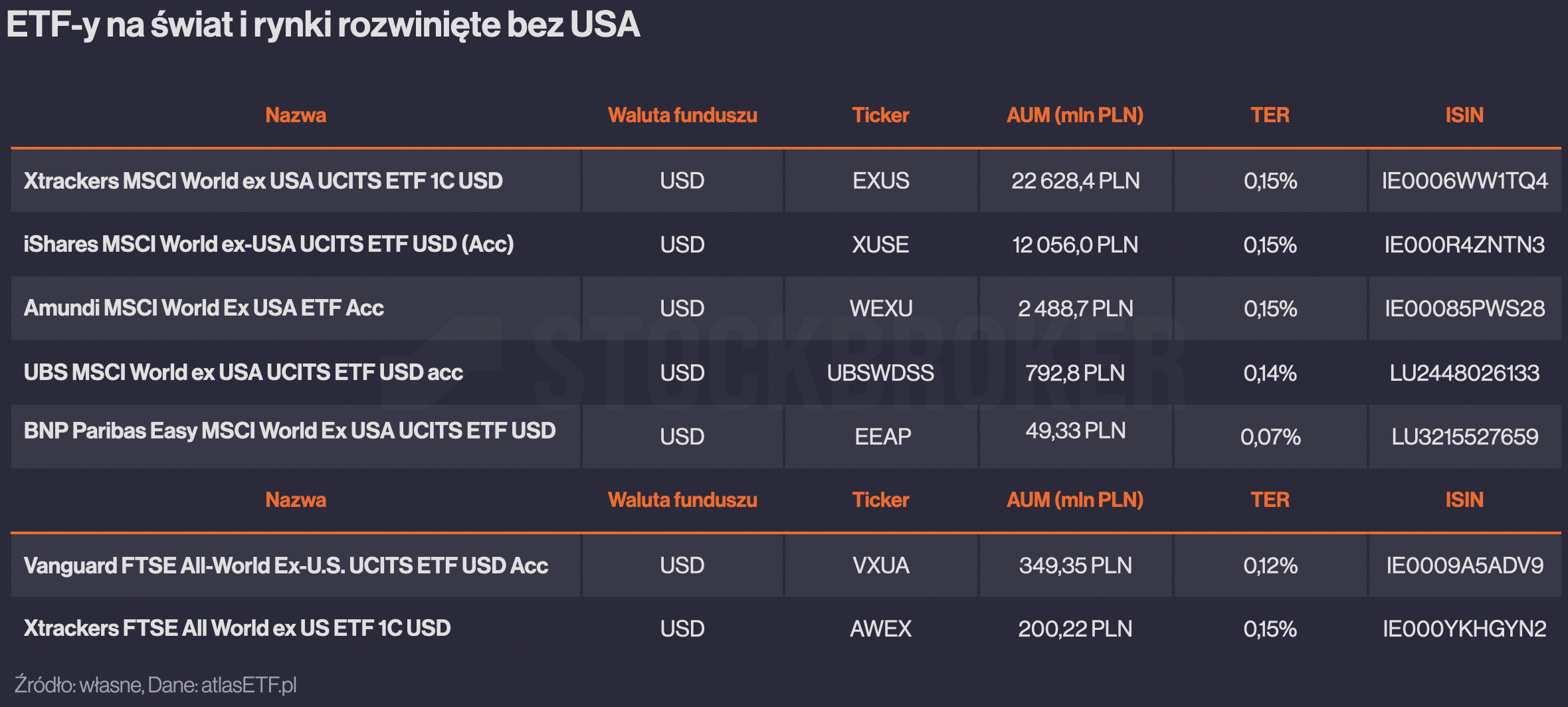Click the EXUS ticker cell
The width and height of the screenshot is (1568, 707).
(881, 181)
